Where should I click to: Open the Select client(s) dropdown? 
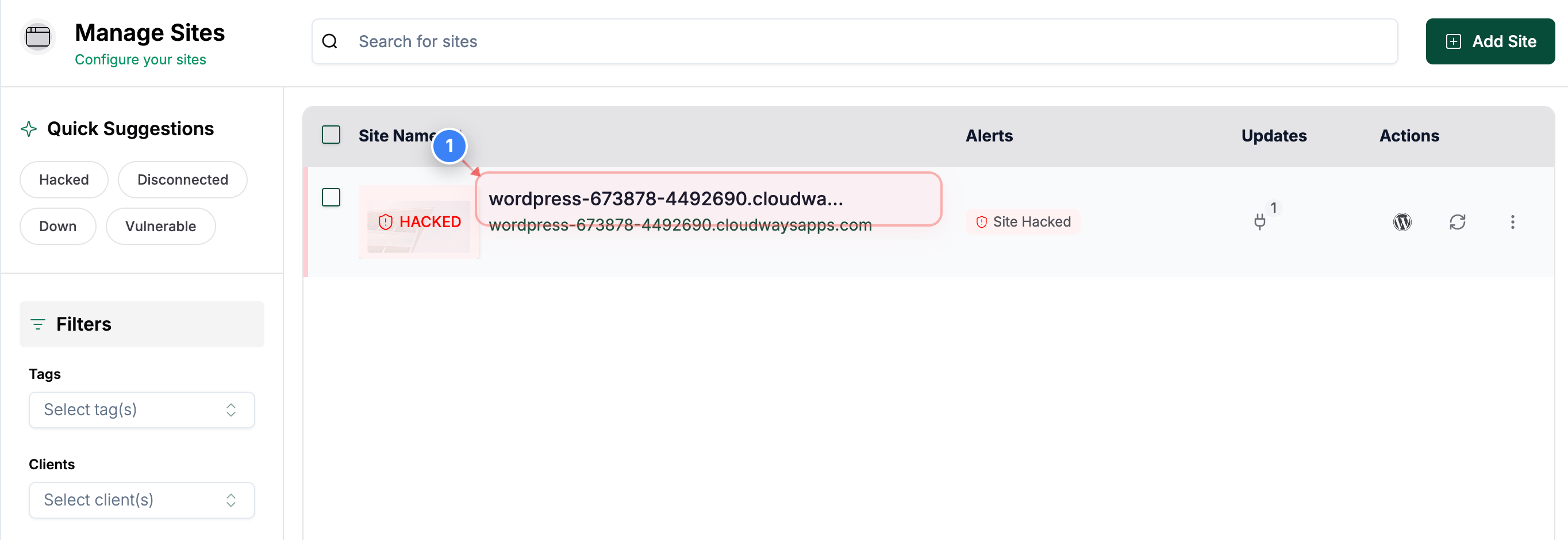click(142, 500)
